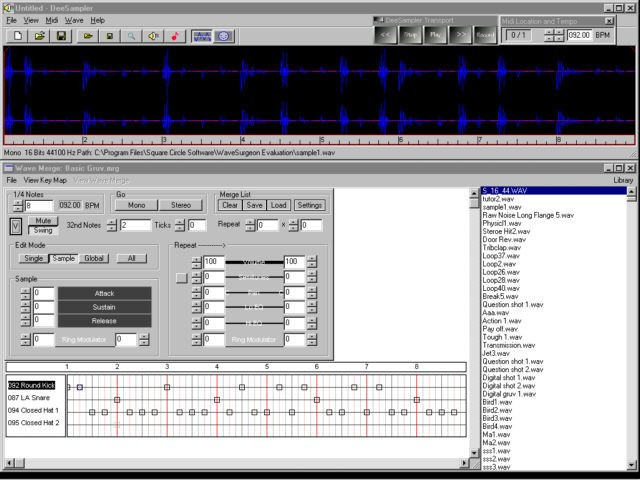Image resolution: width=640 pixels, height=480 pixels.
Task: Click the open wave folder icon in toolbar
Action: [x=88, y=36]
